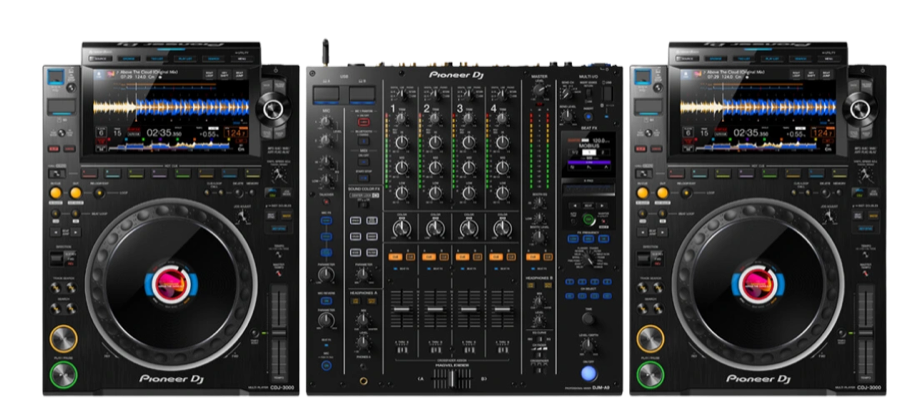The image size is (900, 416).
Task: Tap the green TAP button on the mixer
Action: point(587,219)
